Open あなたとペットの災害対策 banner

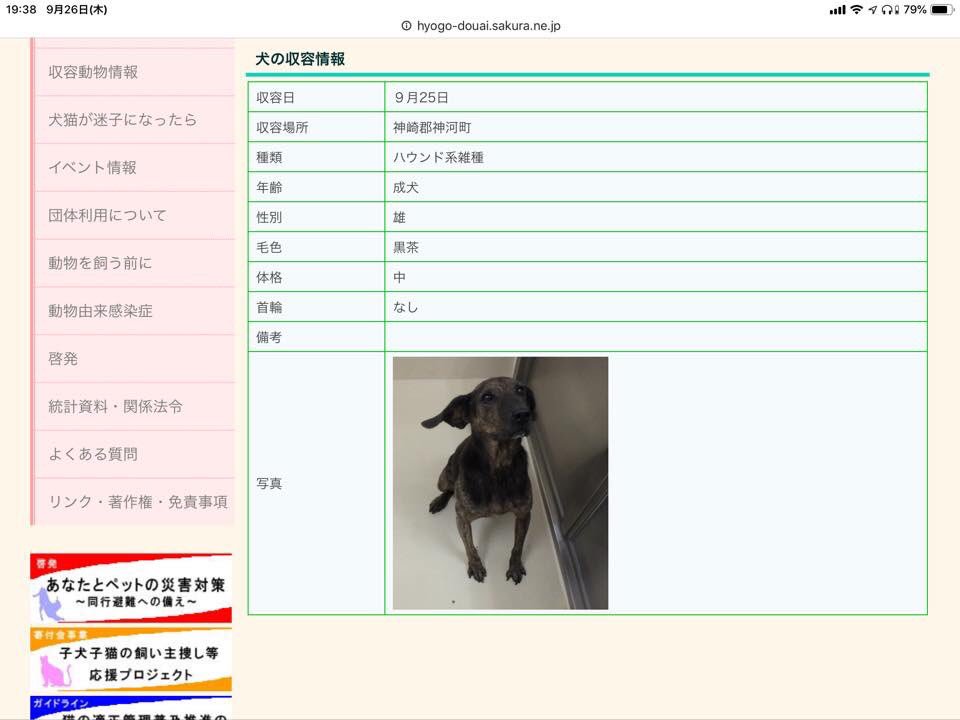pos(131,588)
